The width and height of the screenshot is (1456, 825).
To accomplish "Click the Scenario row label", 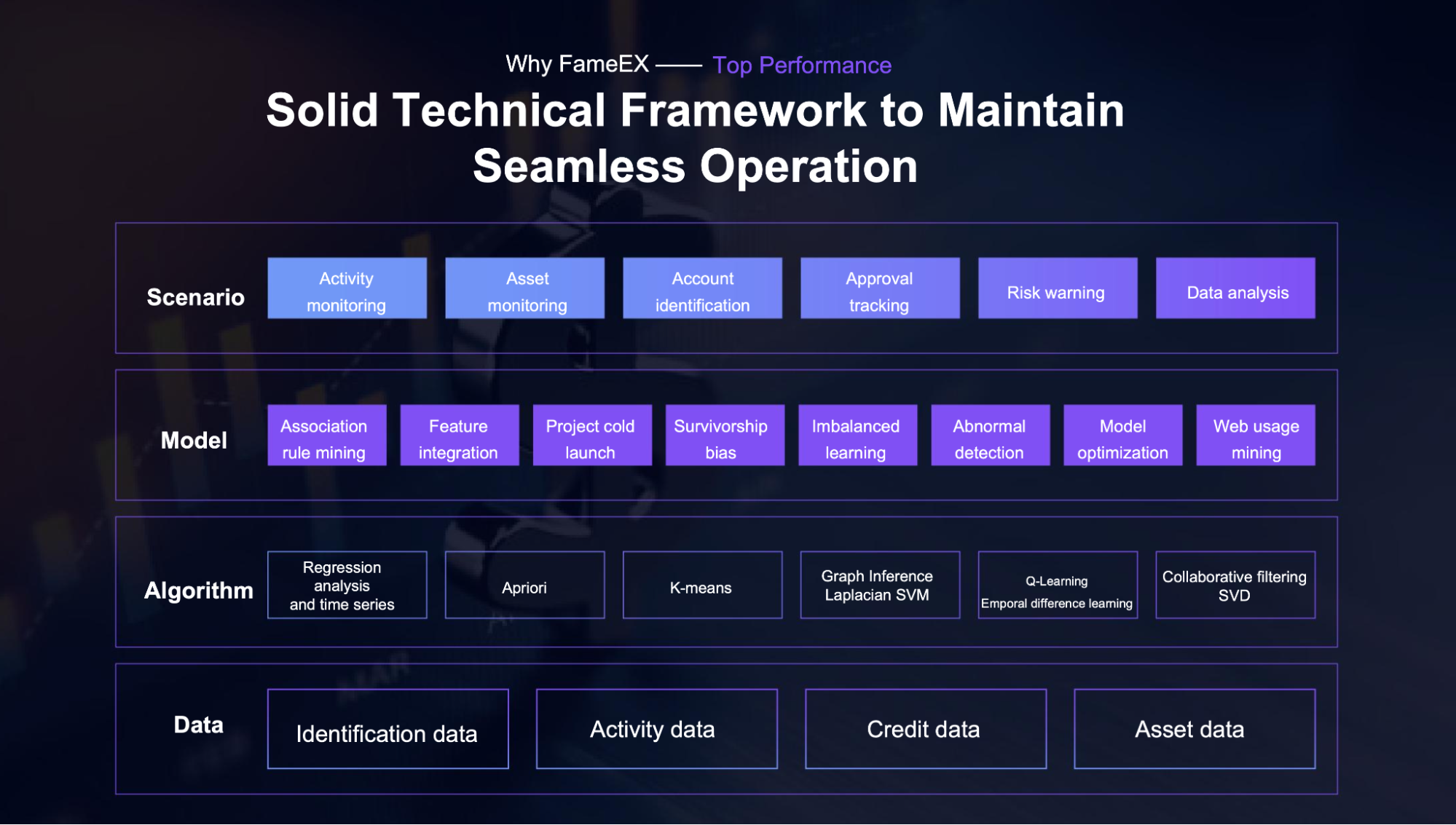I will pyautogui.click(x=195, y=297).
